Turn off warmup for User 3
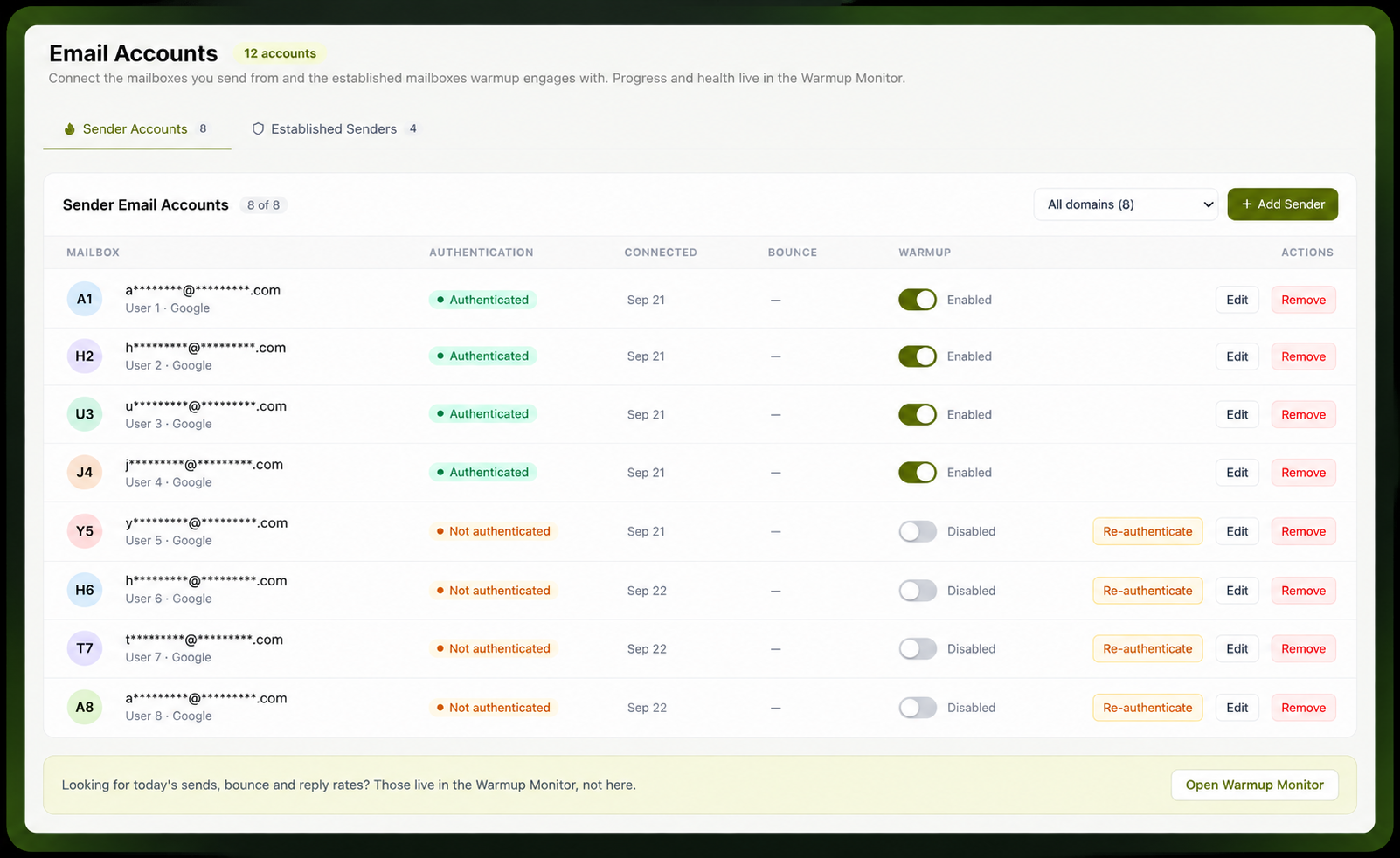 tap(918, 414)
